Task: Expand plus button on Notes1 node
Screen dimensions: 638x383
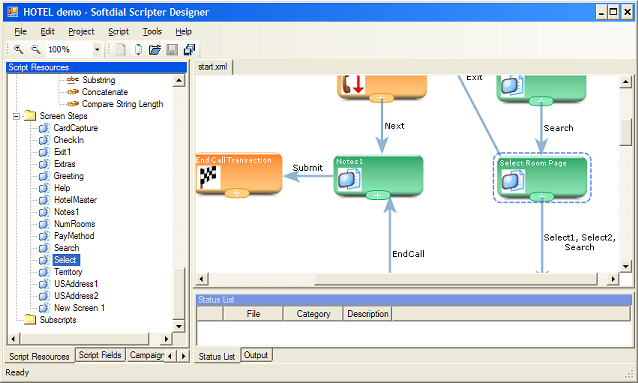Action: point(378,195)
